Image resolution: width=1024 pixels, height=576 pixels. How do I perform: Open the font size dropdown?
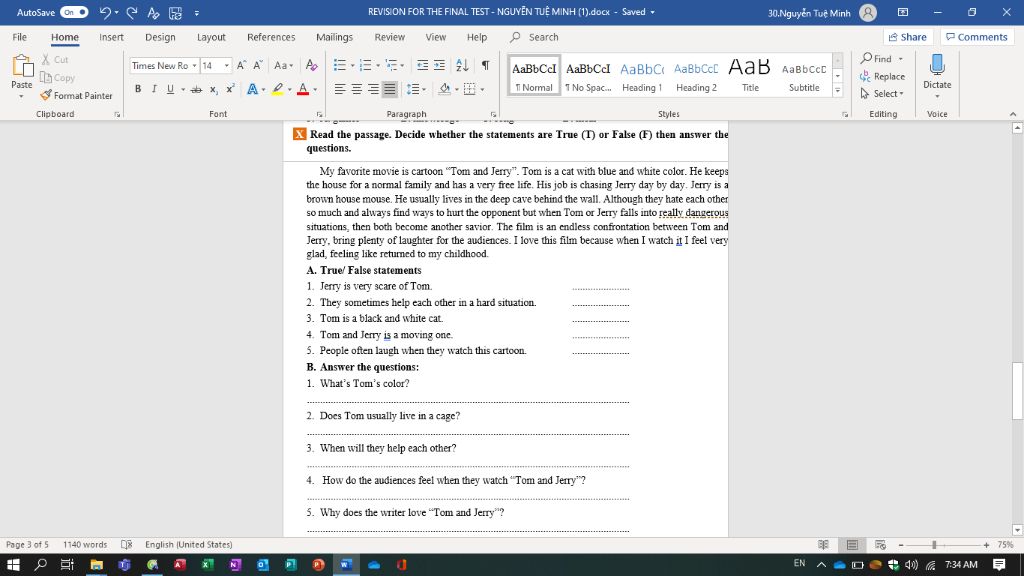(227, 65)
